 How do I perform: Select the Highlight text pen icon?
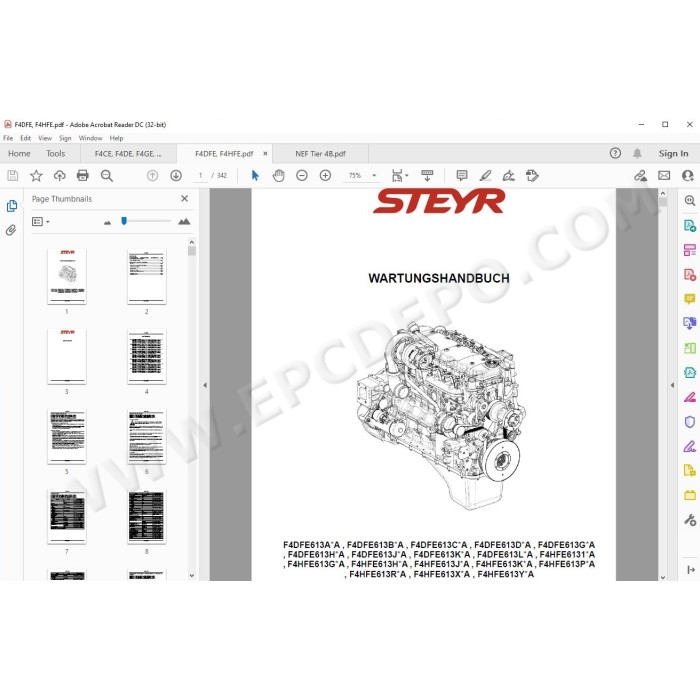click(x=485, y=175)
